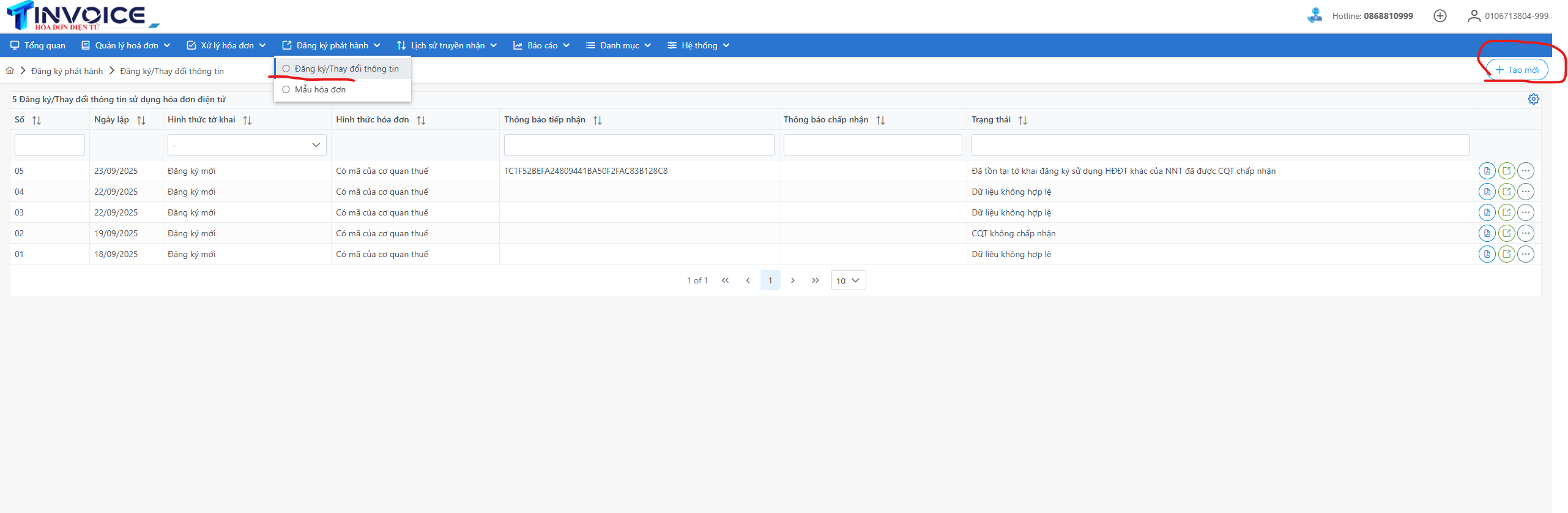
Task: Click CQT không chấp nhận status
Action: 1014,233
